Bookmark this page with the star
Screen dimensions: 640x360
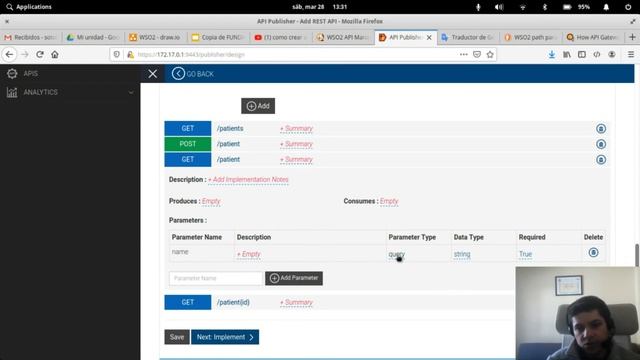490,54
